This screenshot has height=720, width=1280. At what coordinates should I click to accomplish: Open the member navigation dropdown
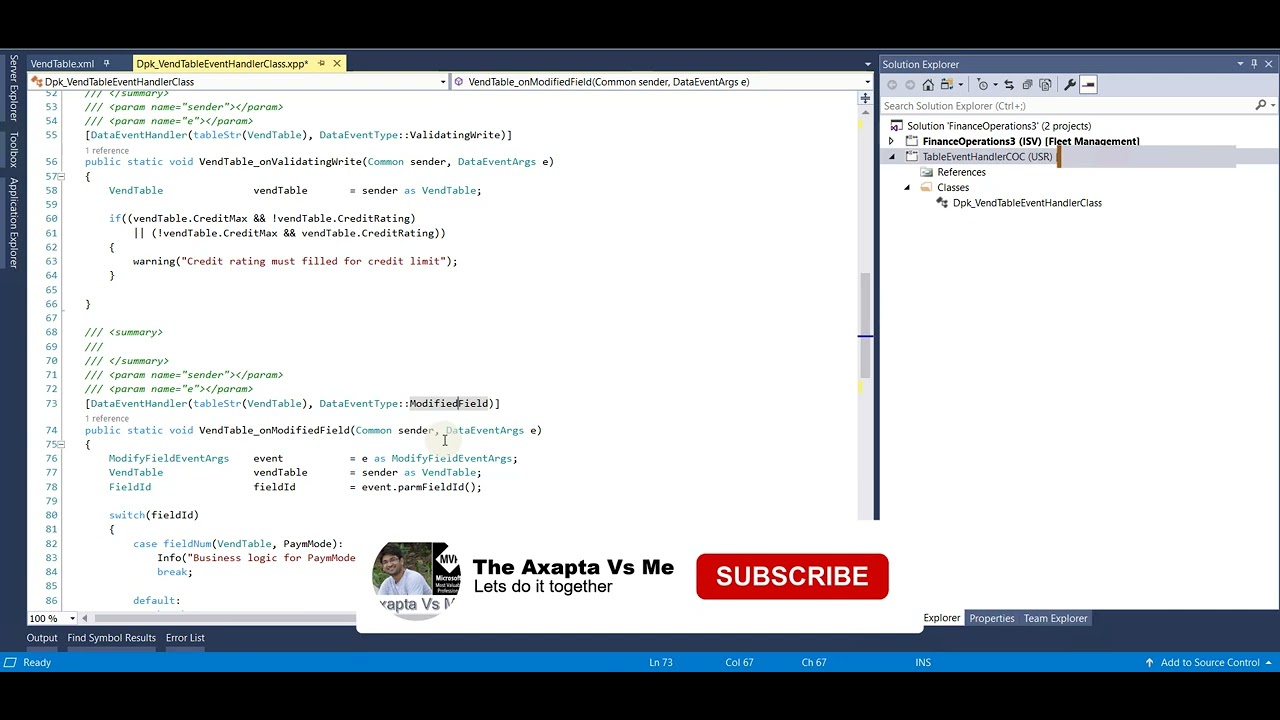(867, 82)
